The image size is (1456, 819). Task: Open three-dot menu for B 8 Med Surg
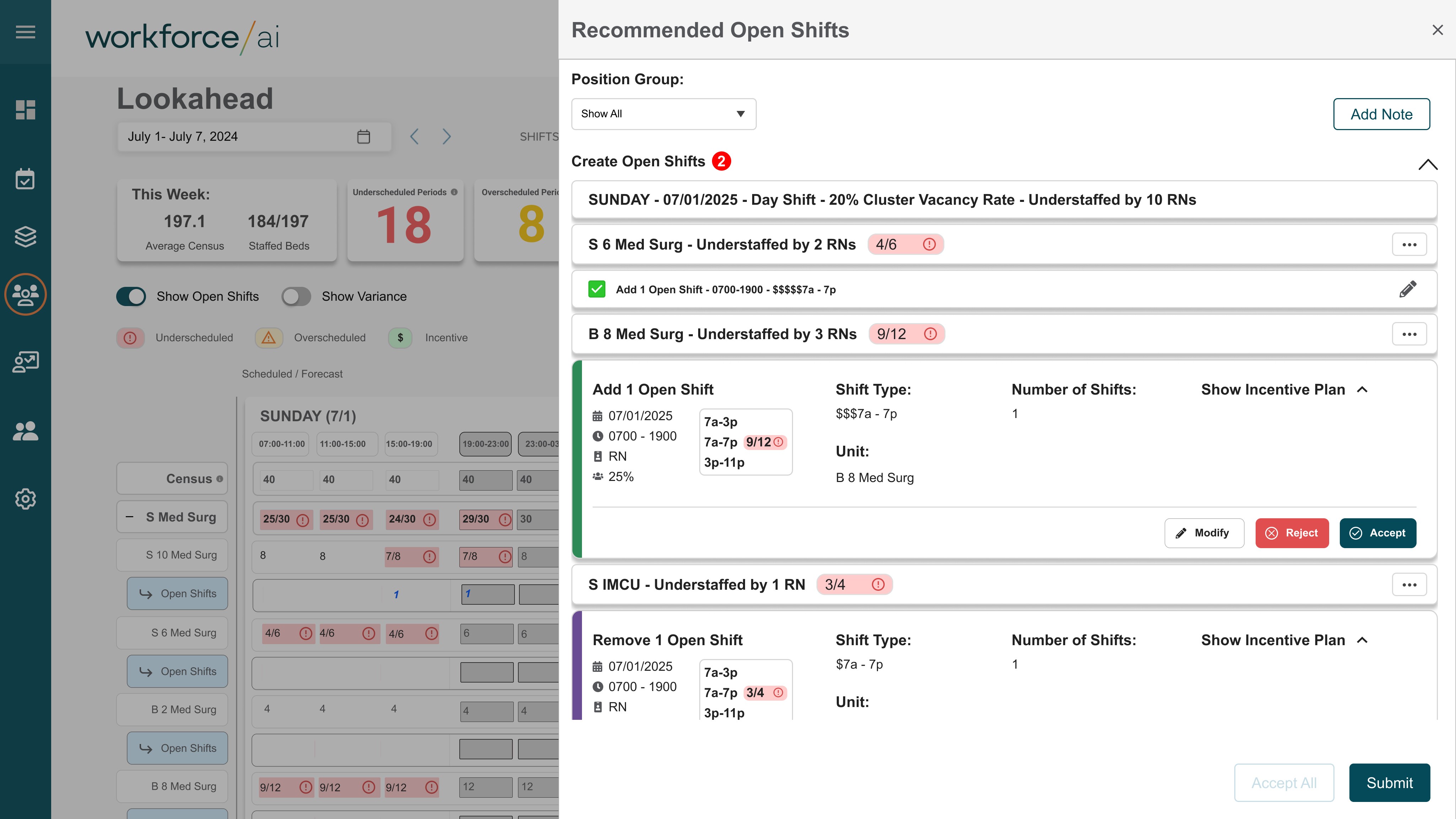pyautogui.click(x=1408, y=334)
